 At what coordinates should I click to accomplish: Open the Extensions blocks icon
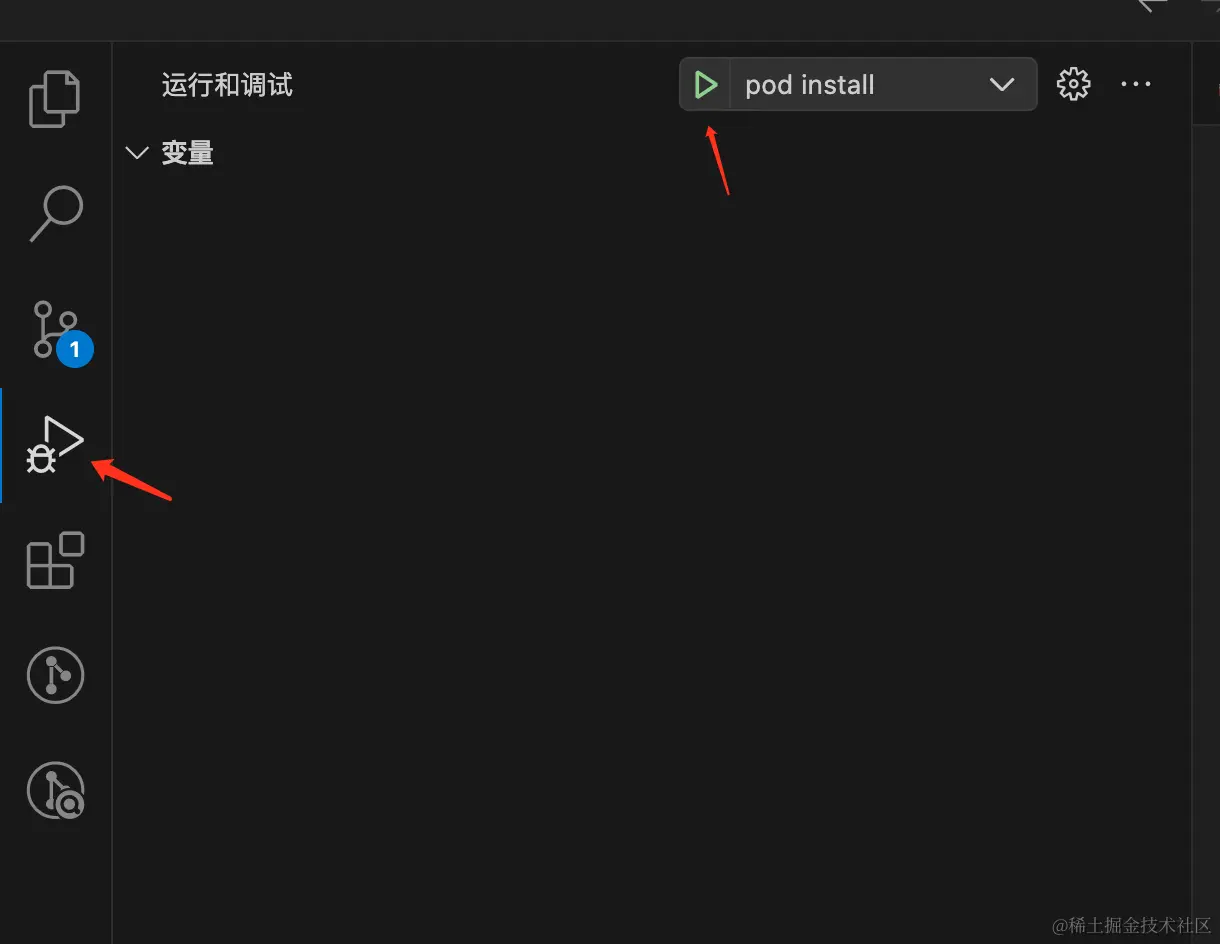(55, 560)
